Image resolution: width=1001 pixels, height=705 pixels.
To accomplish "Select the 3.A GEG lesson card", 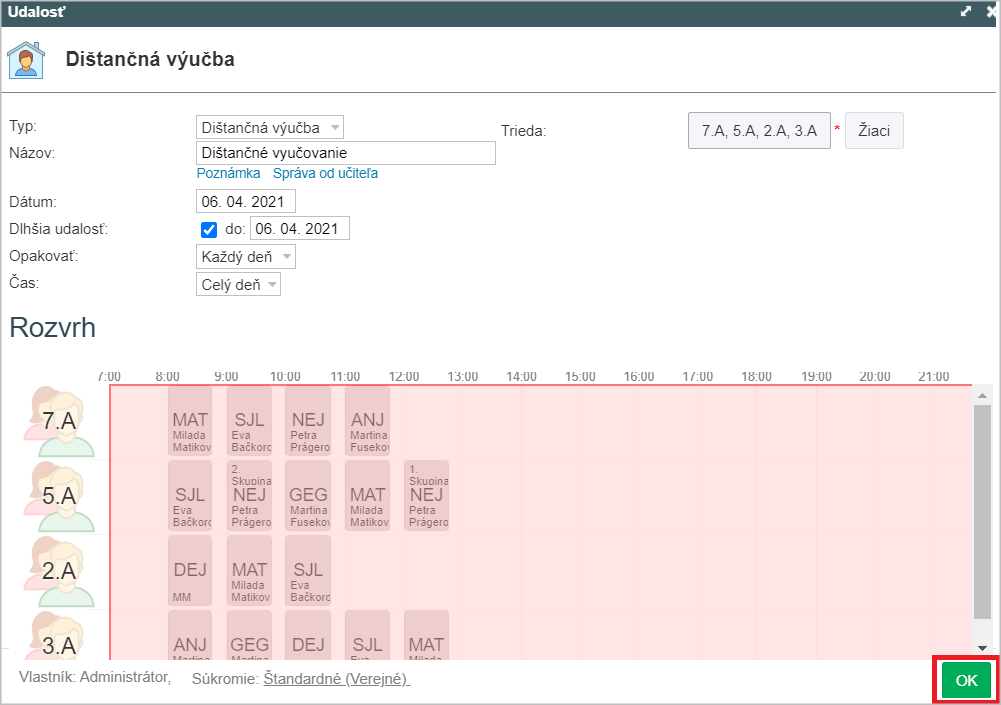I will pyautogui.click(x=250, y=635).
